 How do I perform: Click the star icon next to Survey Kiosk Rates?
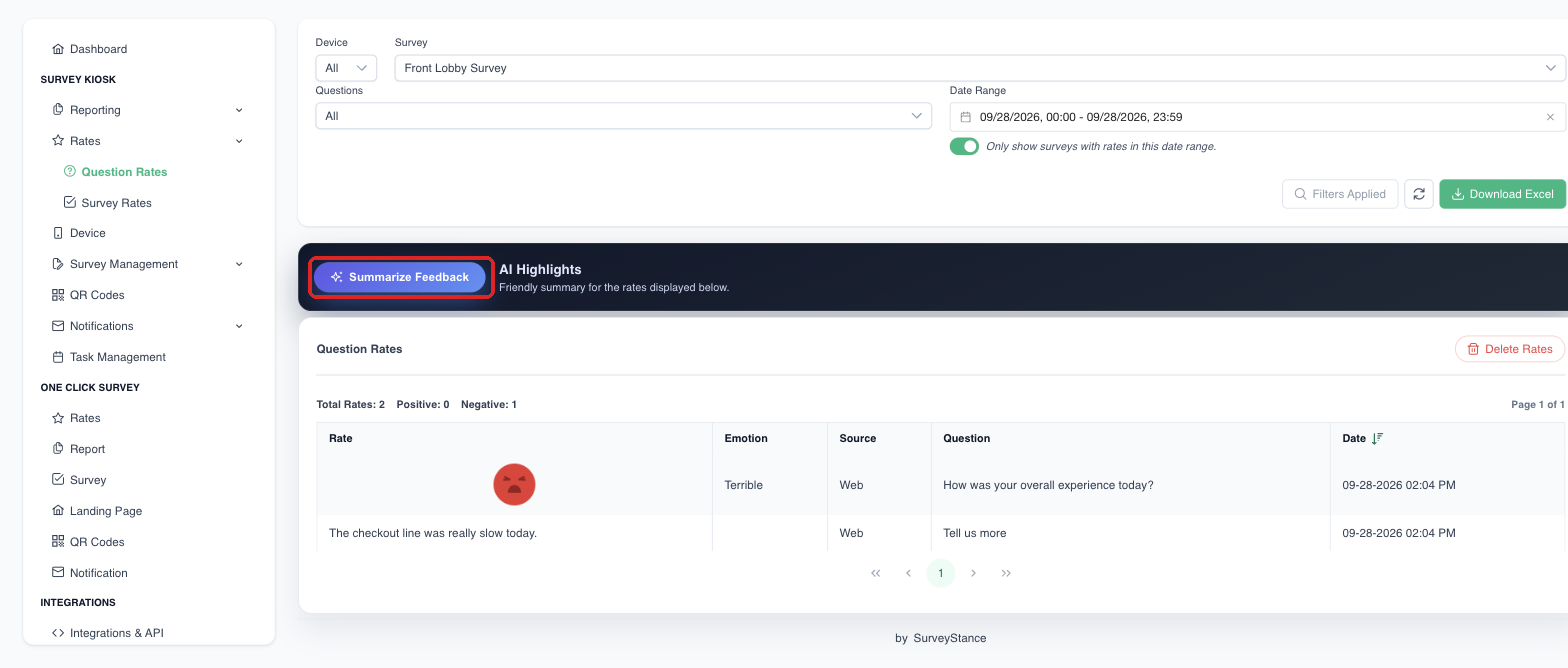[58, 141]
